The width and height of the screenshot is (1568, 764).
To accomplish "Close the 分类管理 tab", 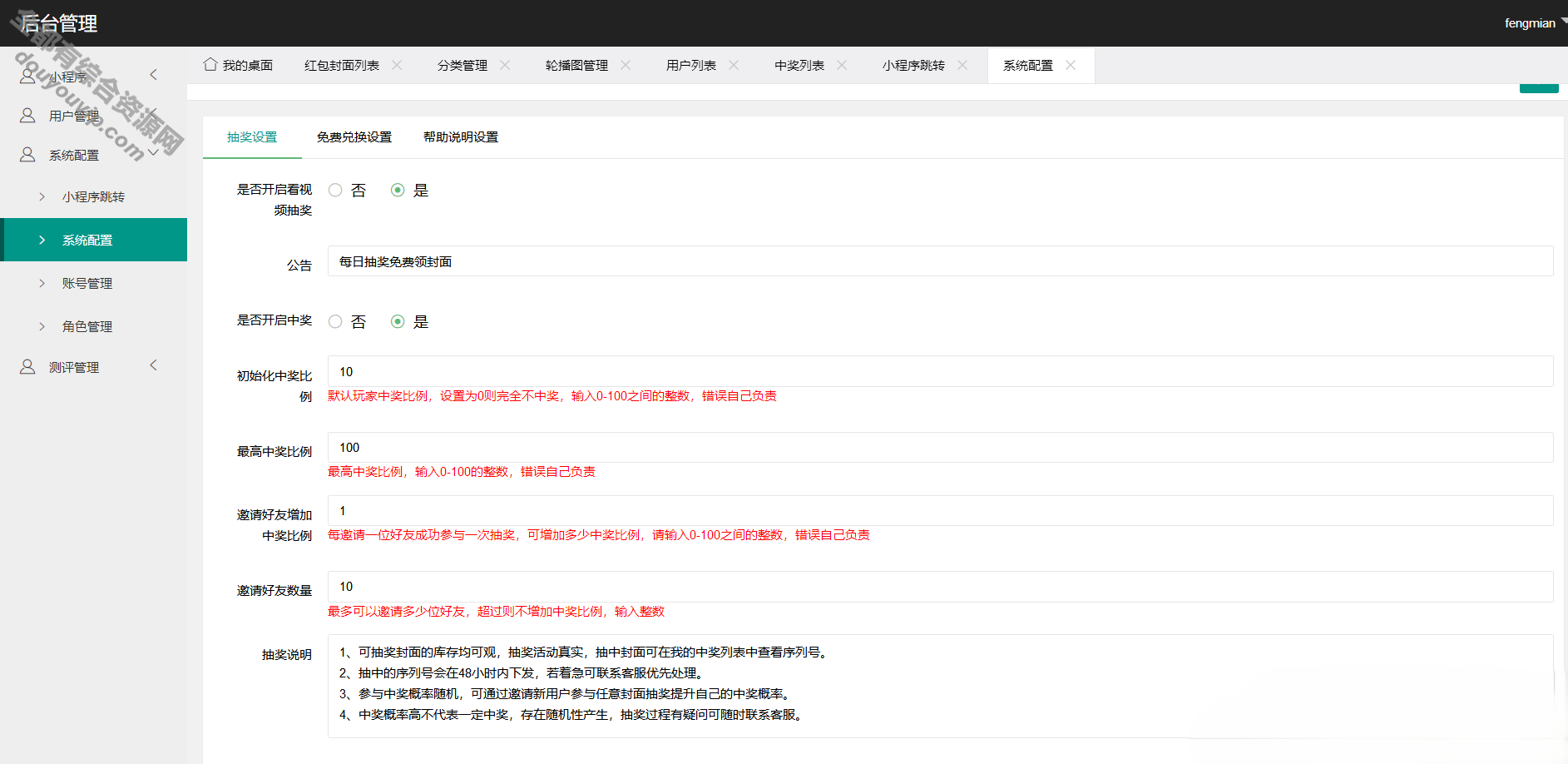I will click(505, 65).
